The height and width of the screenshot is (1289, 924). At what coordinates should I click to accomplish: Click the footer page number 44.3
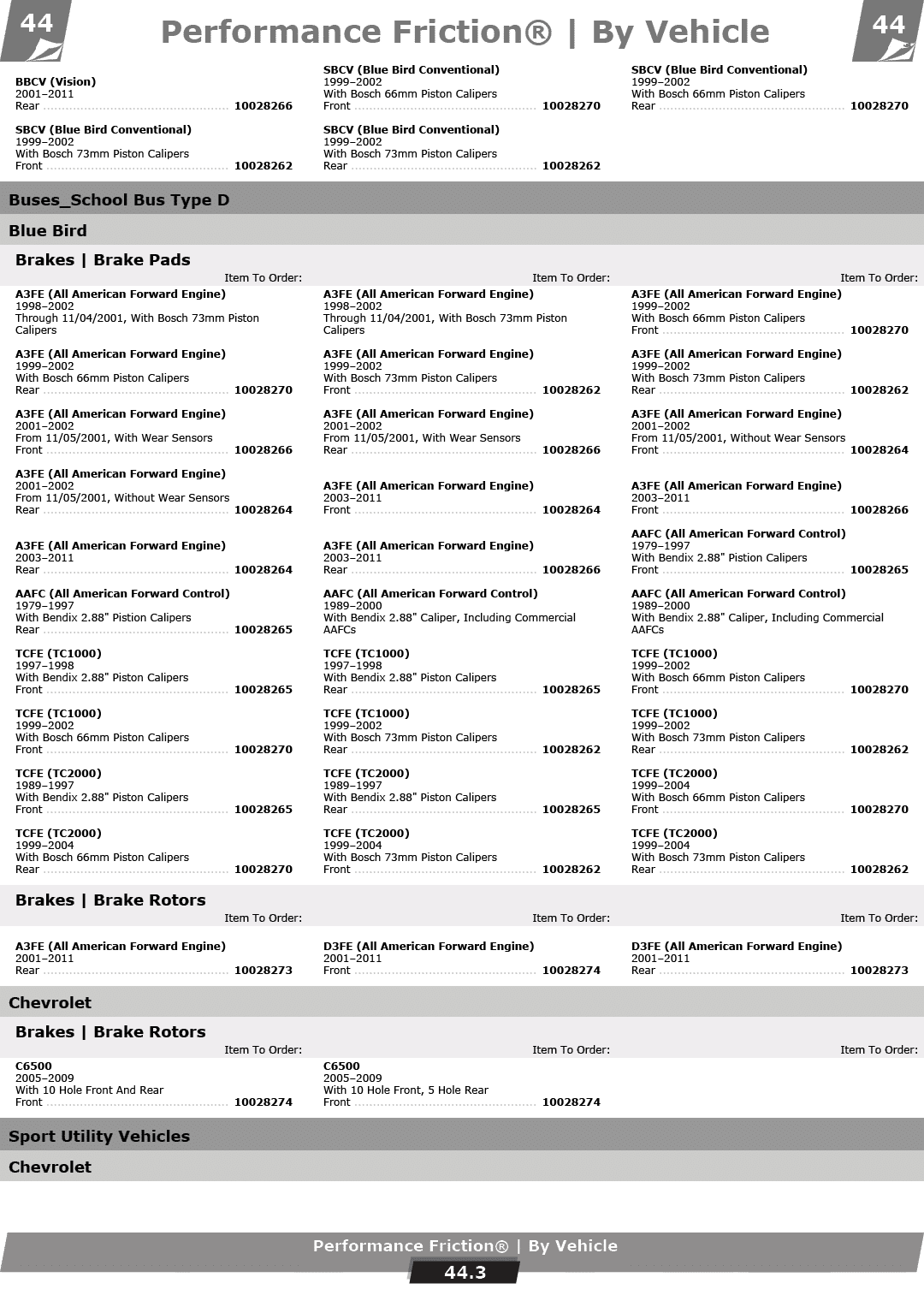coord(465,1273)
